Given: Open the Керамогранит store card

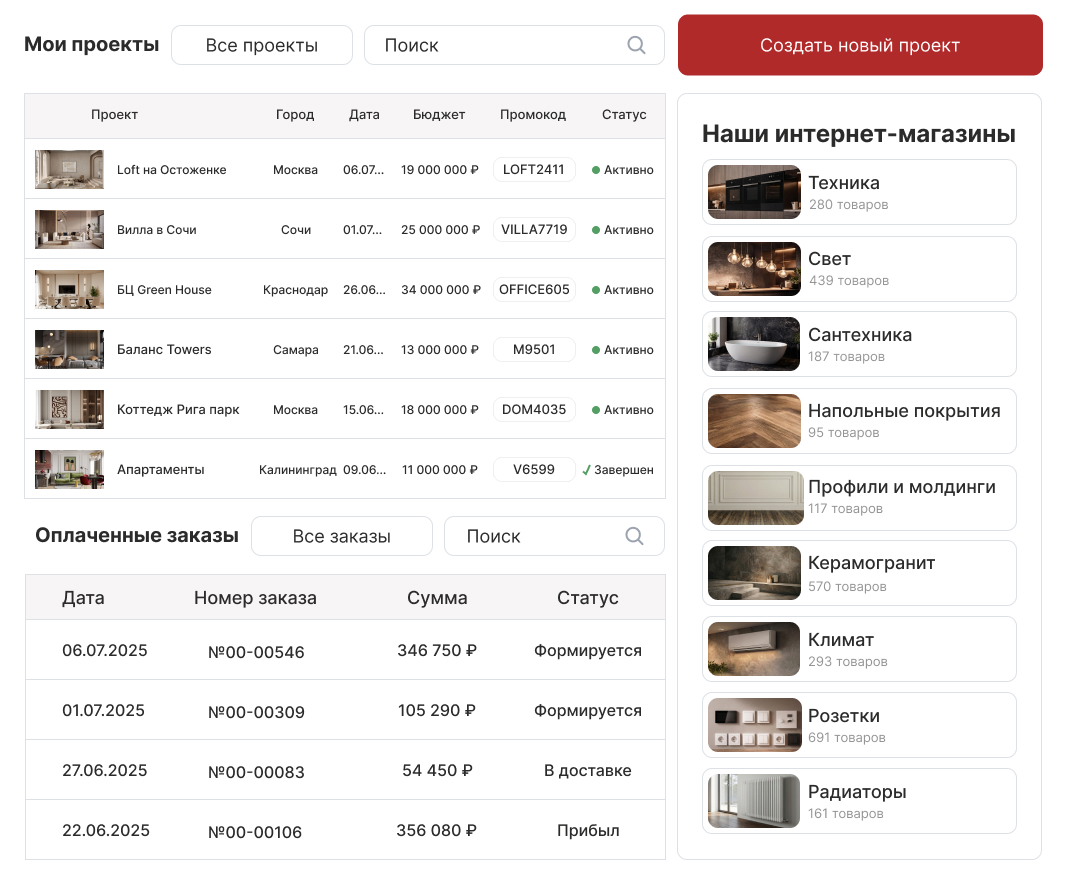Looking at the screenshot, I should pyautogui.click(x=859, y=573).
